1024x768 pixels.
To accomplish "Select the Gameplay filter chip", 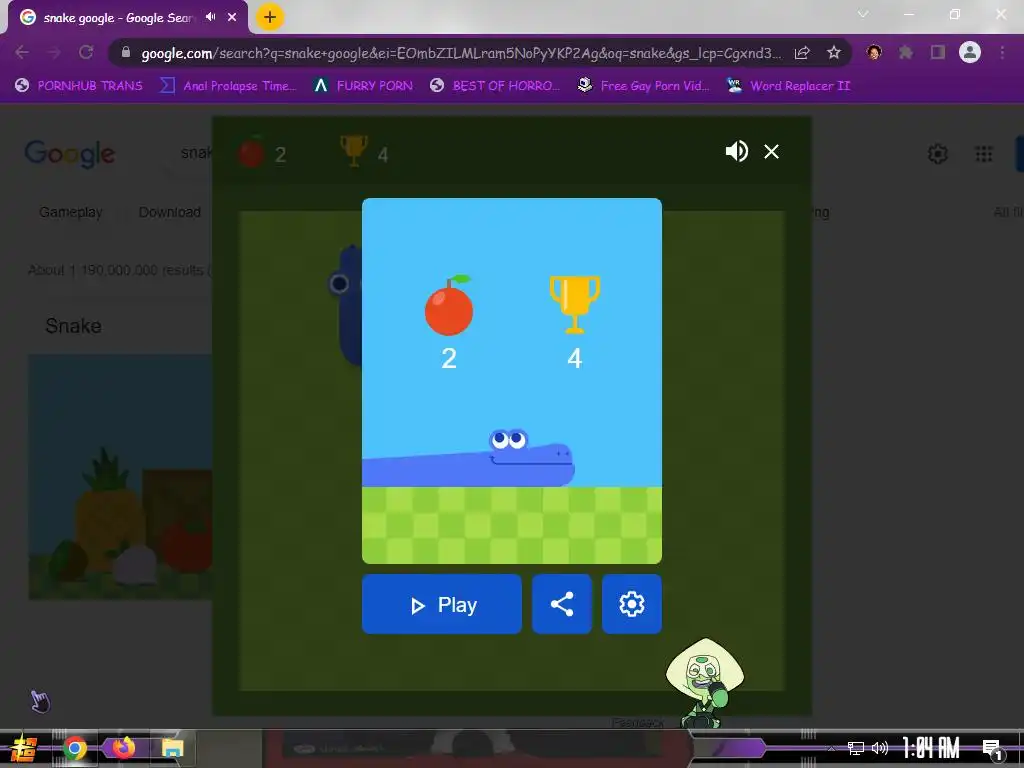I will (x=71, y=212).
